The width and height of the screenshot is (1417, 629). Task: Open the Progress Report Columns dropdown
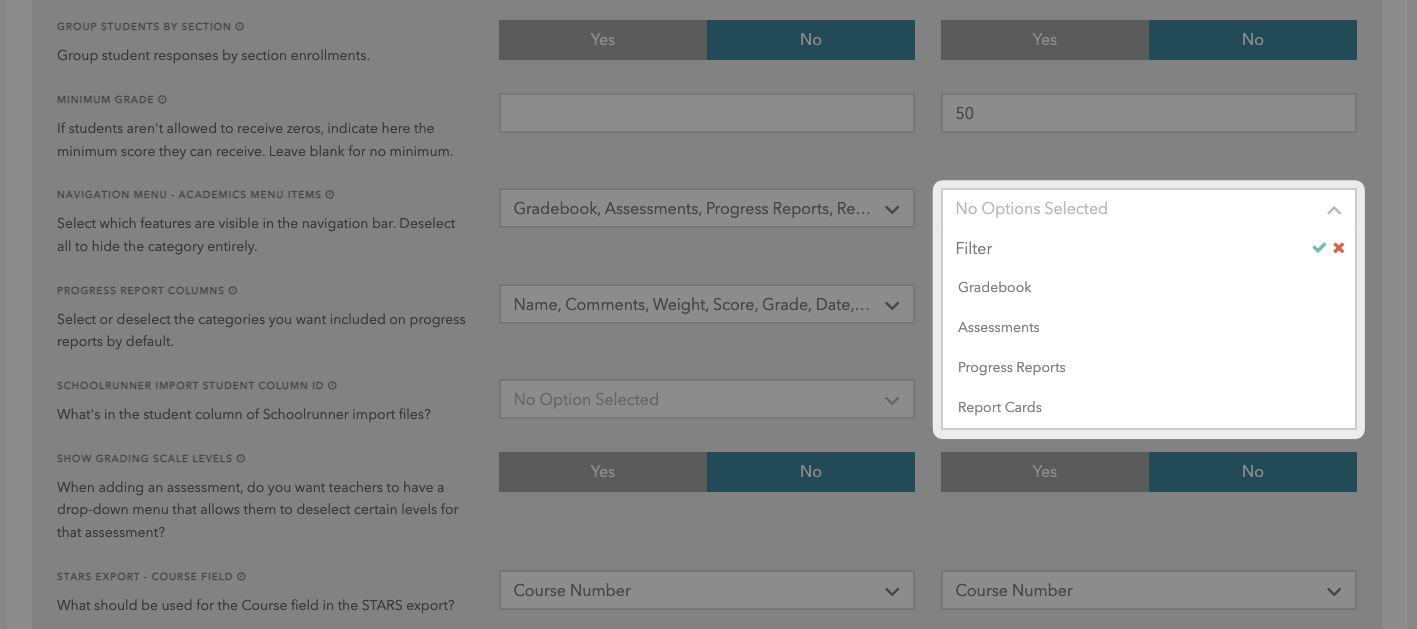[706, 305]
